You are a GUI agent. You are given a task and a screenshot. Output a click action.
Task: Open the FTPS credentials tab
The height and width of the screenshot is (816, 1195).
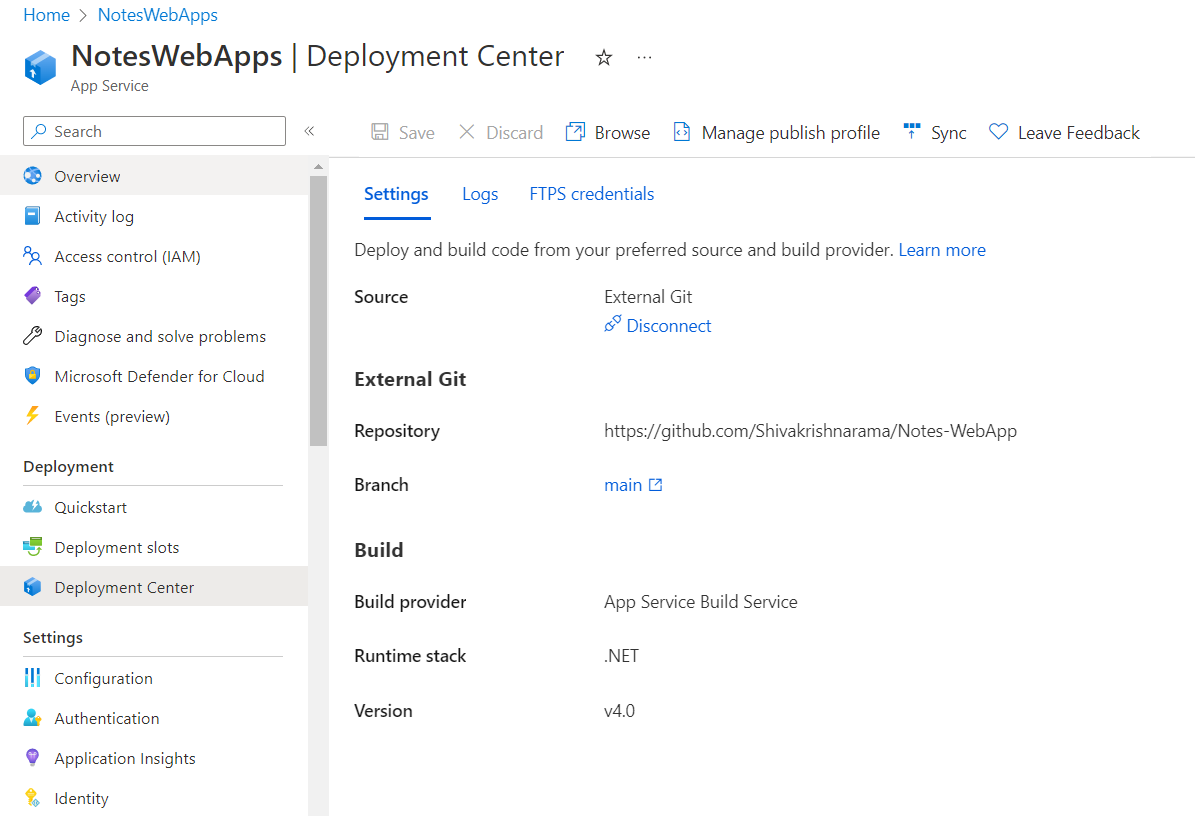click(x=591, y=193)
